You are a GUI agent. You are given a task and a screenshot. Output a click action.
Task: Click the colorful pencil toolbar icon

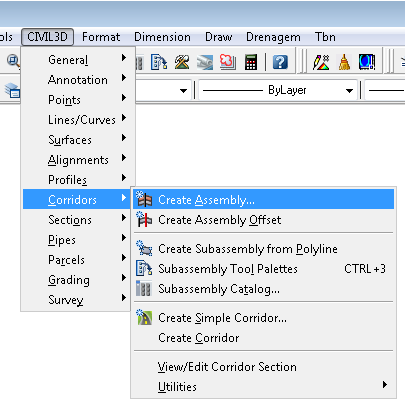pyautogui.click(x=321, y=62)
